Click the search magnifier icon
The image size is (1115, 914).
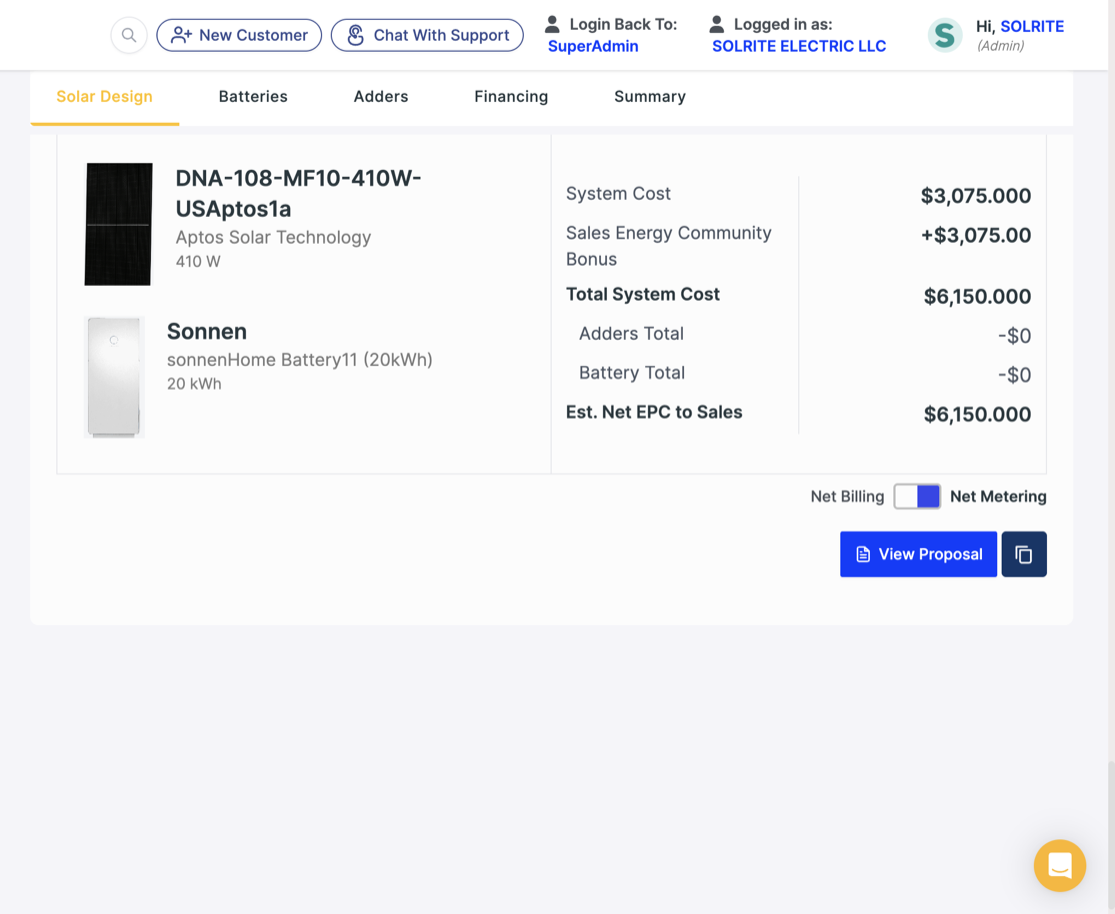click(x=129, y=35)
